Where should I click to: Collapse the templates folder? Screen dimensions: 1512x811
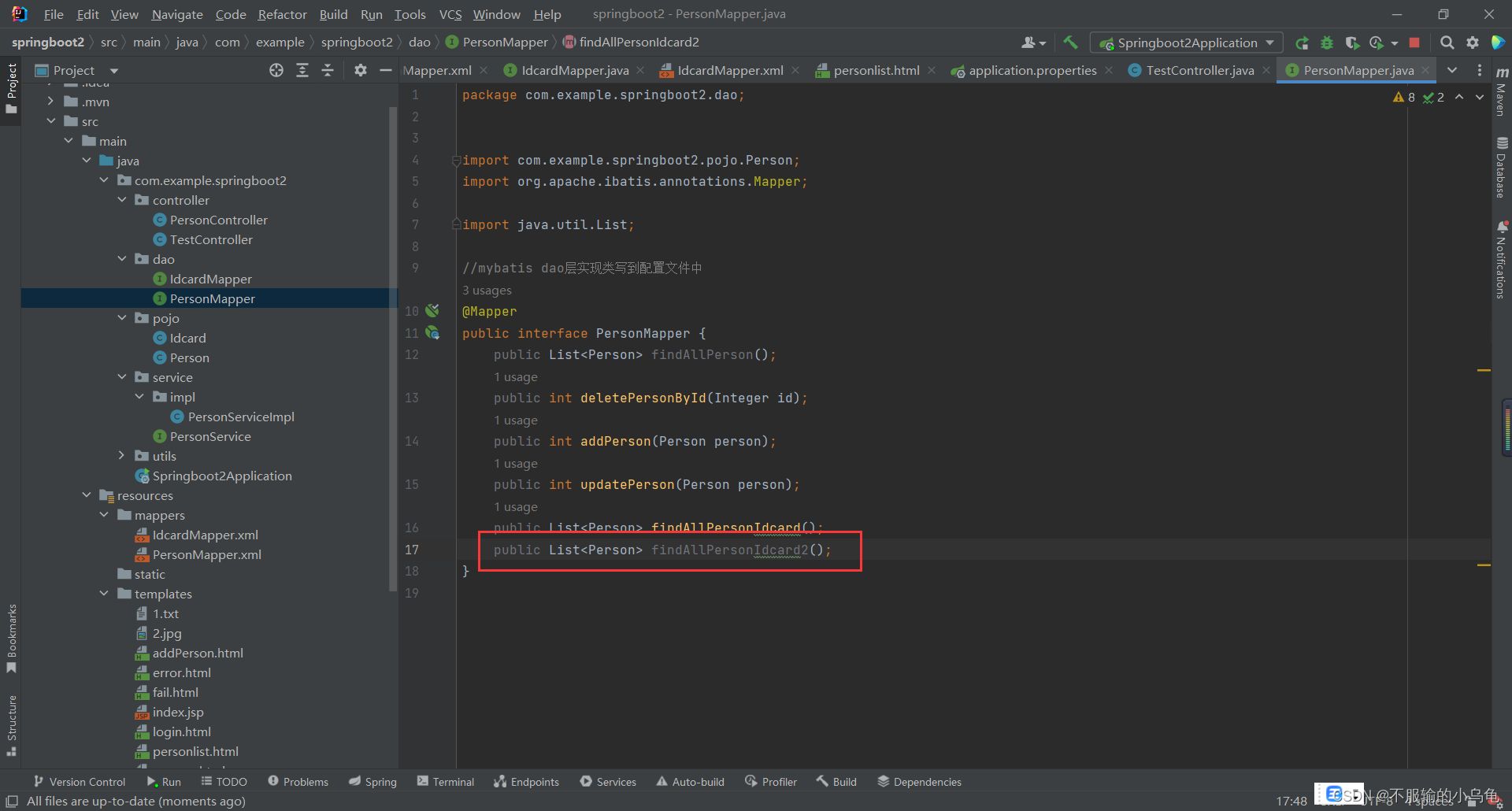[x=104, y=594]
